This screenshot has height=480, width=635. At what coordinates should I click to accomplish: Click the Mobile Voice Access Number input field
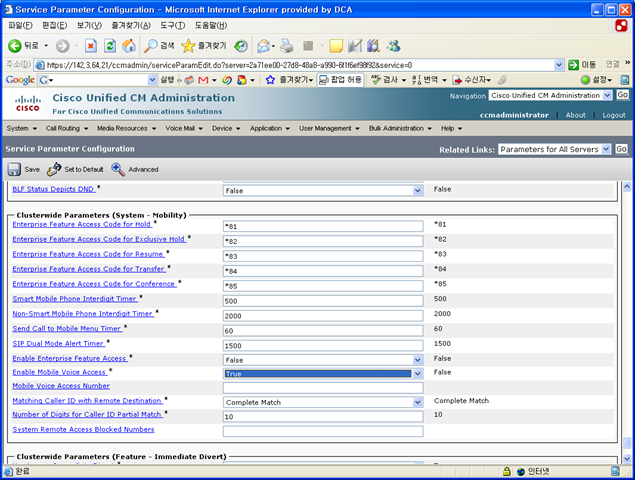pyautogui.click(x=323, y=388)
